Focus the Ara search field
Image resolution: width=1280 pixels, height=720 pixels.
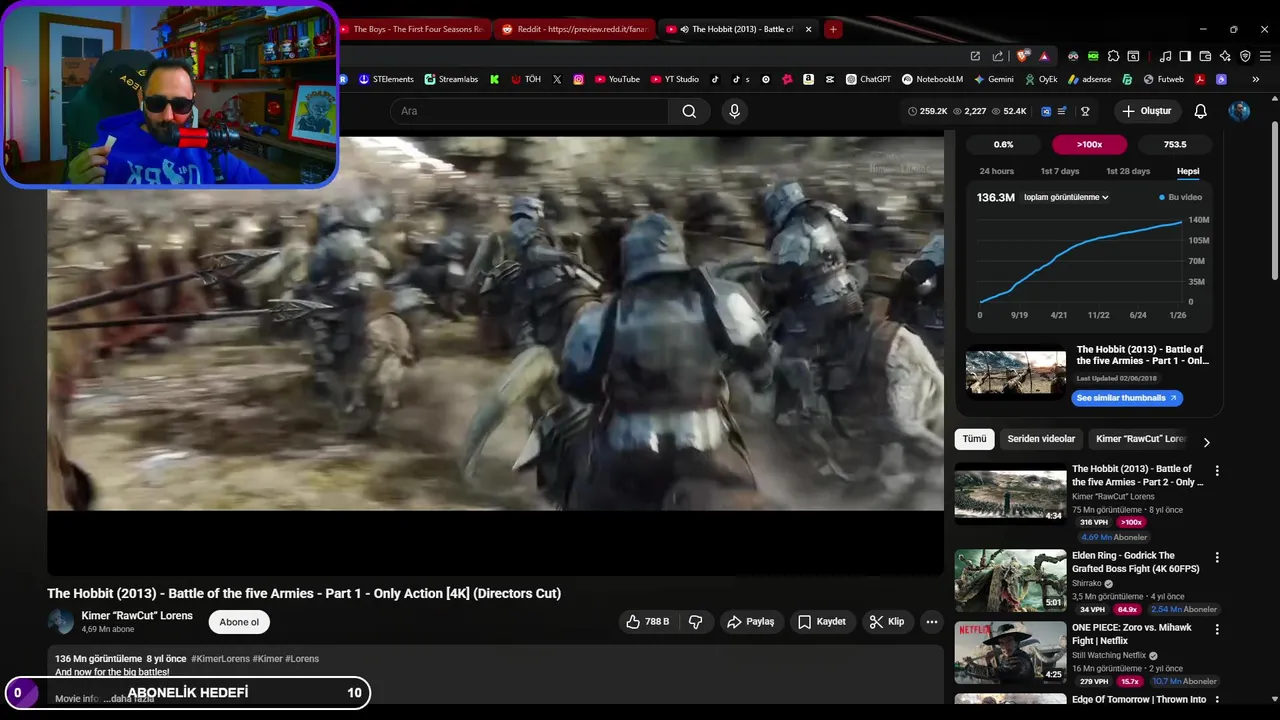tap(529, 111)
